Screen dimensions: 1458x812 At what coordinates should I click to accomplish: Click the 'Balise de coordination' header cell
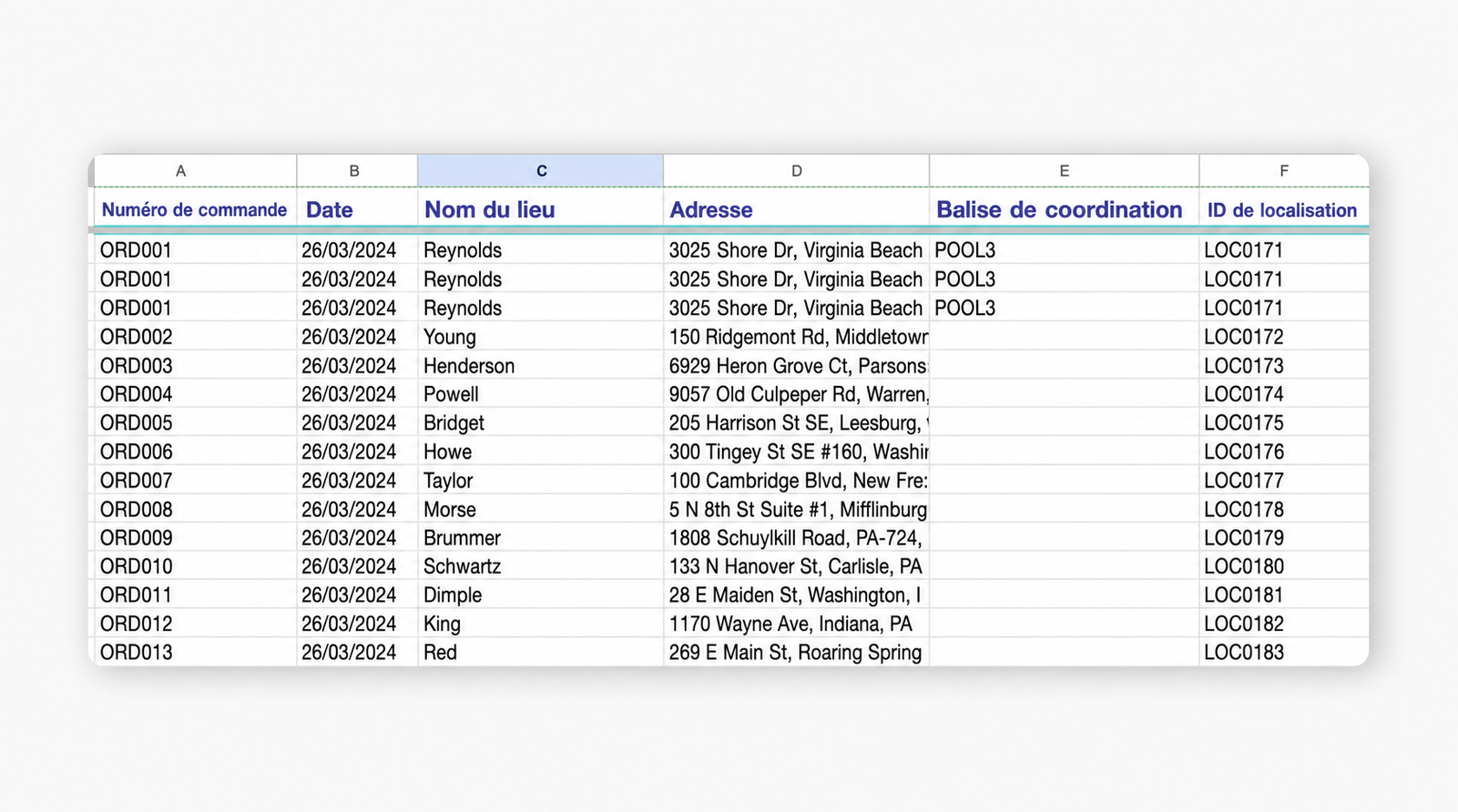pyautogui.click(x=1064, y=209)
